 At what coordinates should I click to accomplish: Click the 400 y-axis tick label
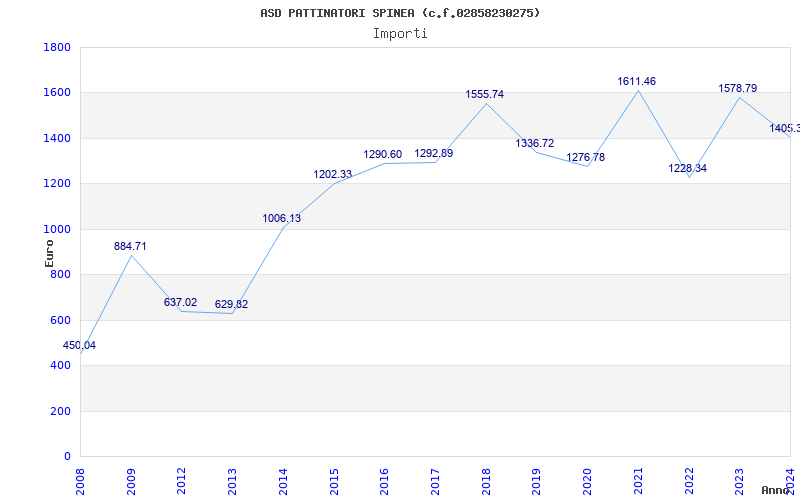click(x=61, y=366)
